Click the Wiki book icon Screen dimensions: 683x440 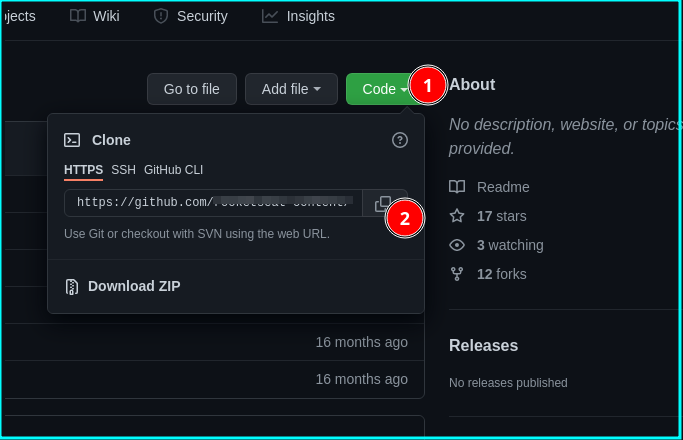tap(78, 16)
